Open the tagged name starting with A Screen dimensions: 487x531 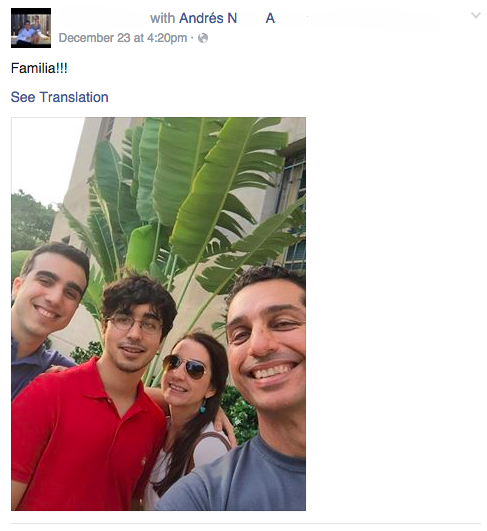(270, 18)
